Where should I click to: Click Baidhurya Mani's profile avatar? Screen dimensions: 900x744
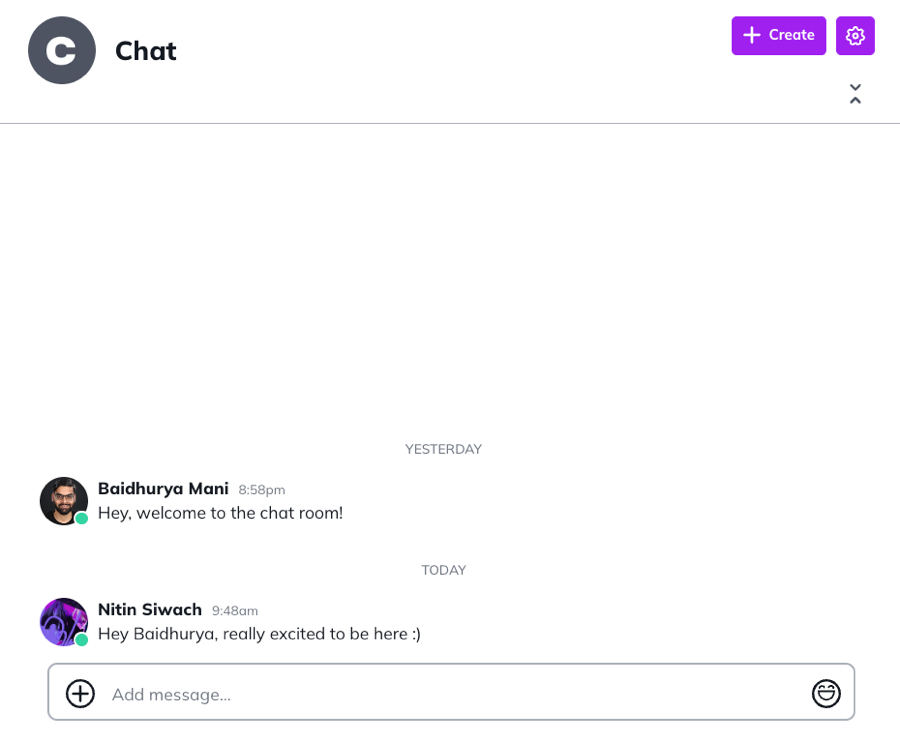coord(63,500)
